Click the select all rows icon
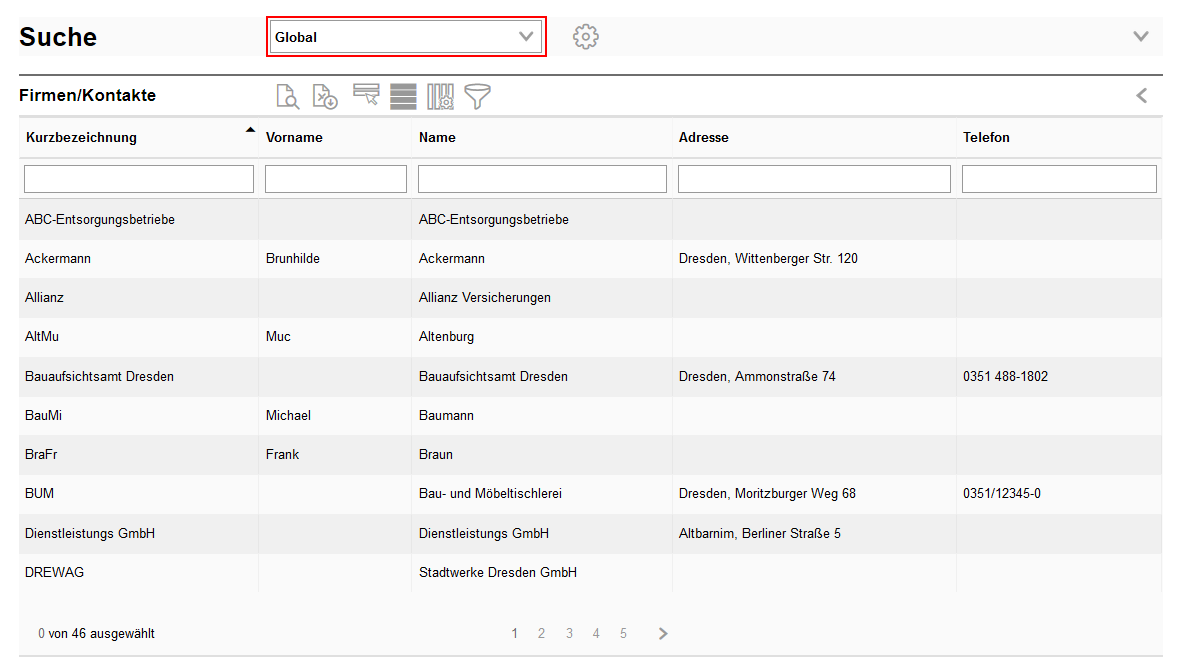The image size is (1182, 662). [x=403, y=96]
